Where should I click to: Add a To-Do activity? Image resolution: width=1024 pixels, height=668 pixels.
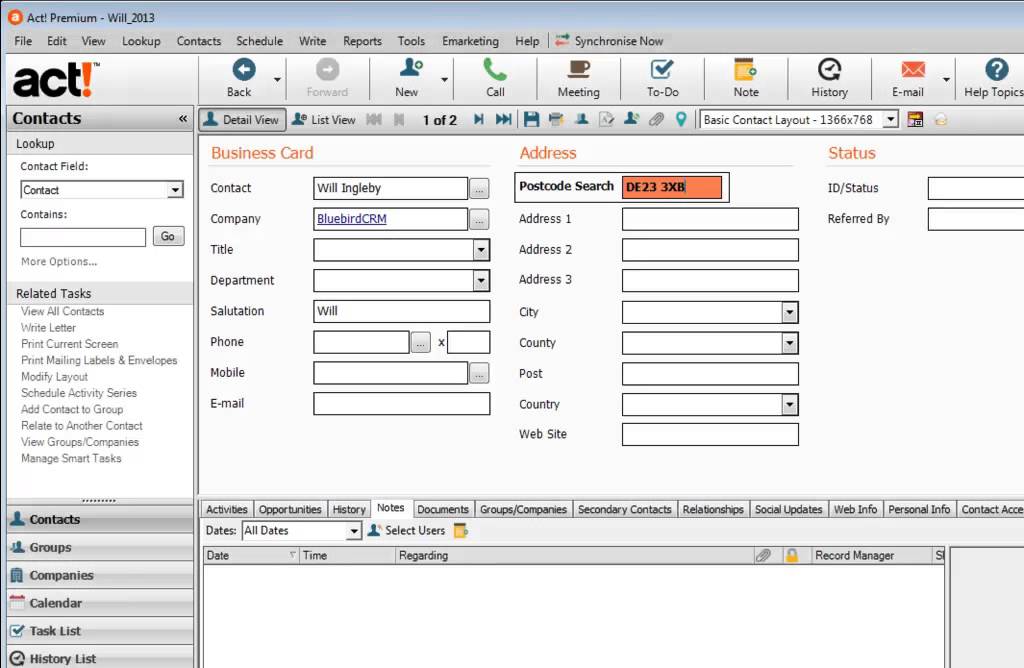click(662, 78)
